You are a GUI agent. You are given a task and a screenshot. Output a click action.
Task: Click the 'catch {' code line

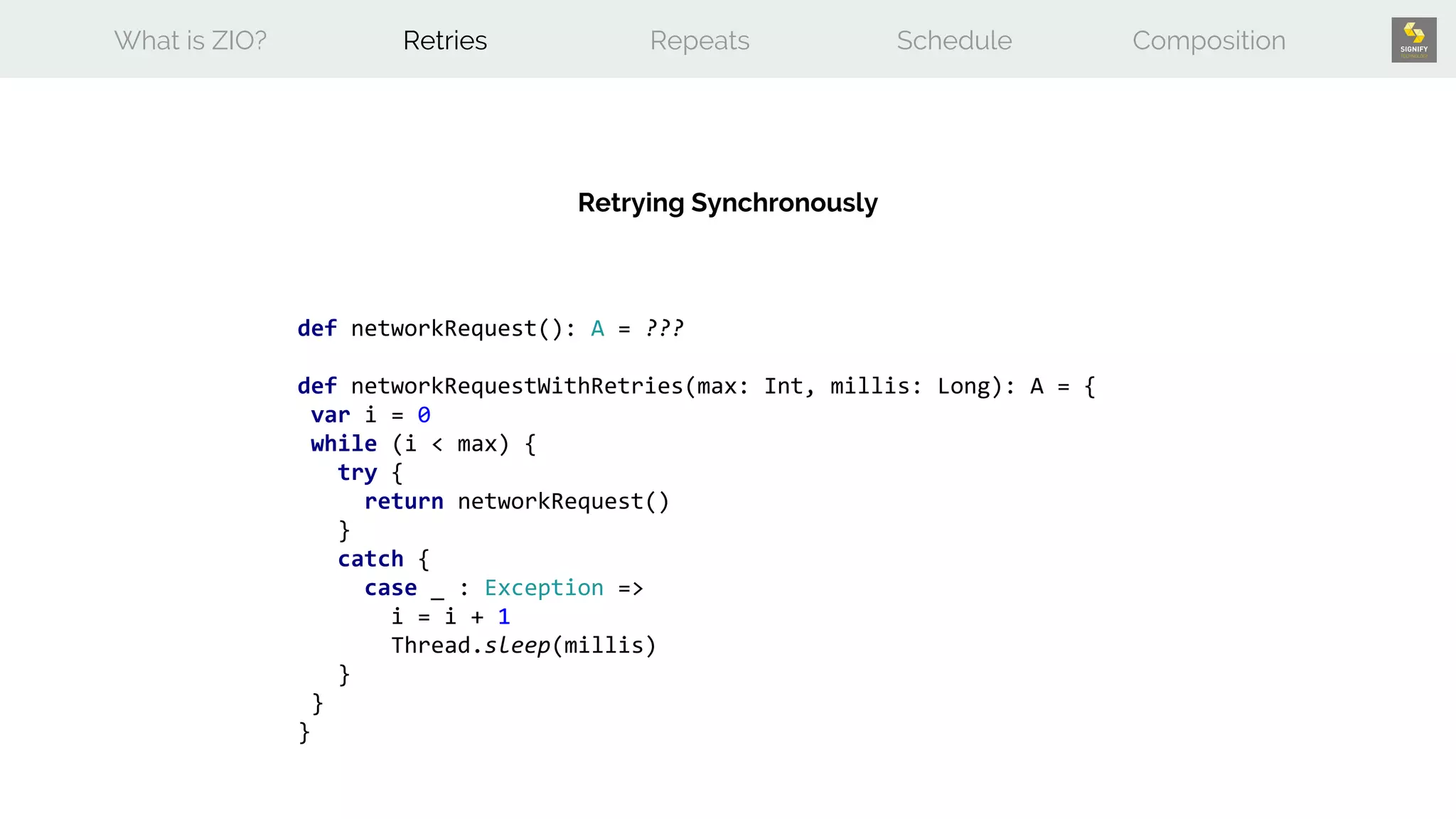384,559
